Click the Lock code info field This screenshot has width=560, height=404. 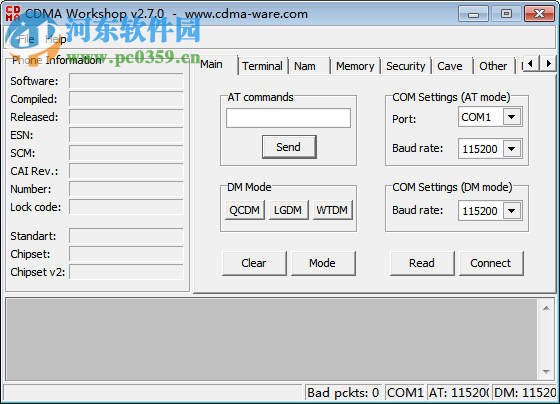[x=126, y=207]
